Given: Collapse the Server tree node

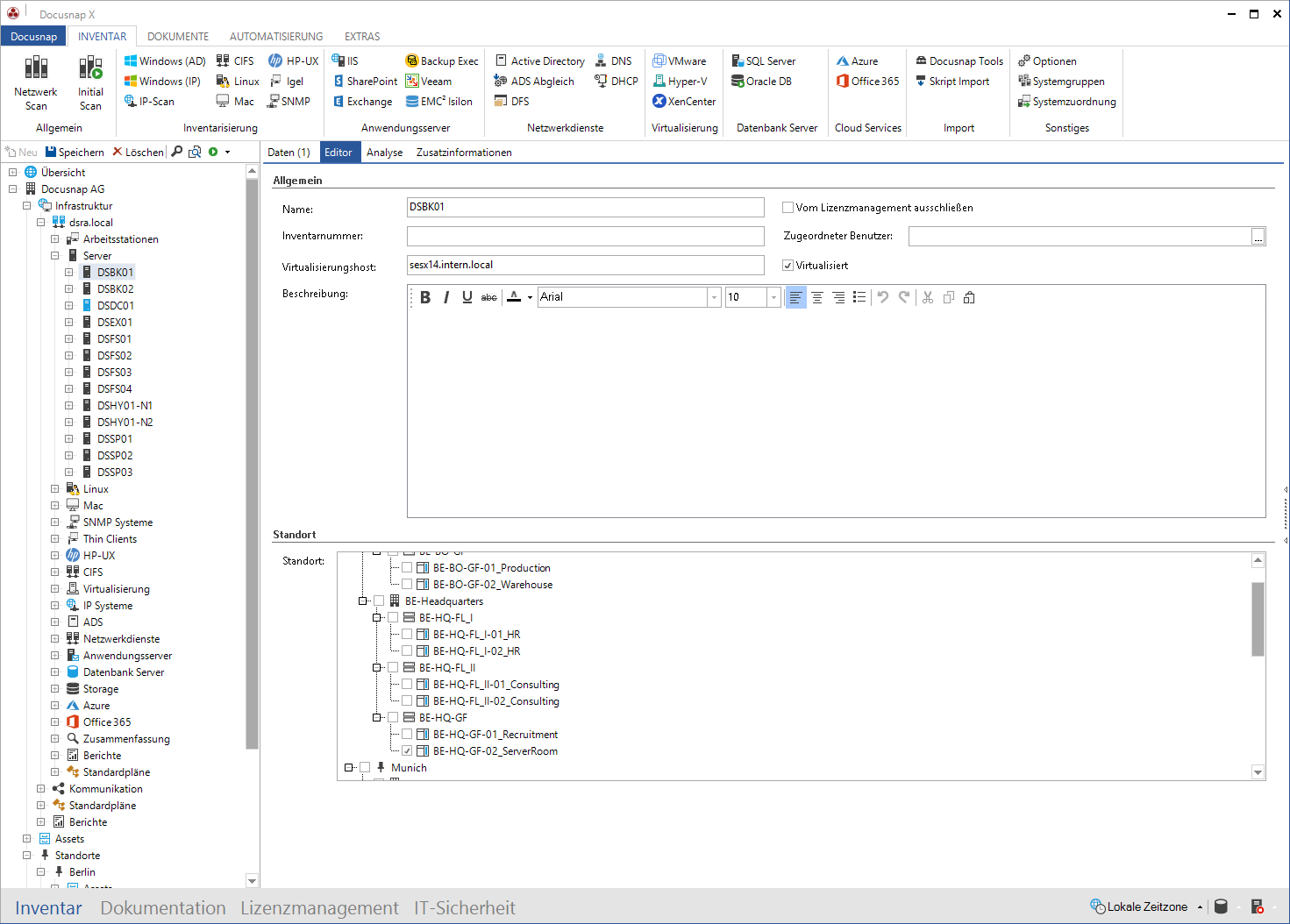Looking at the screenshot, I should point(55,256).
